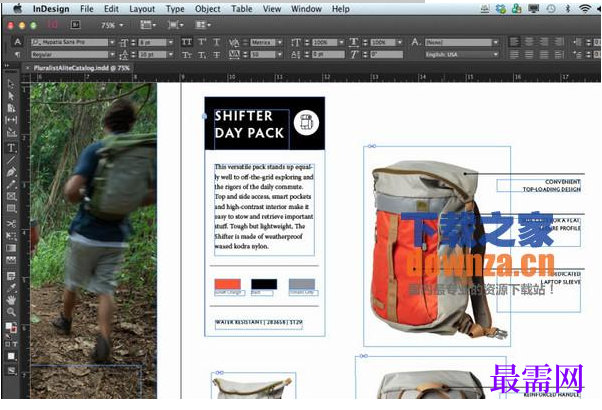Select the Note tool
The width and height of the screenshot is (602, 410).
coord(11,276)
